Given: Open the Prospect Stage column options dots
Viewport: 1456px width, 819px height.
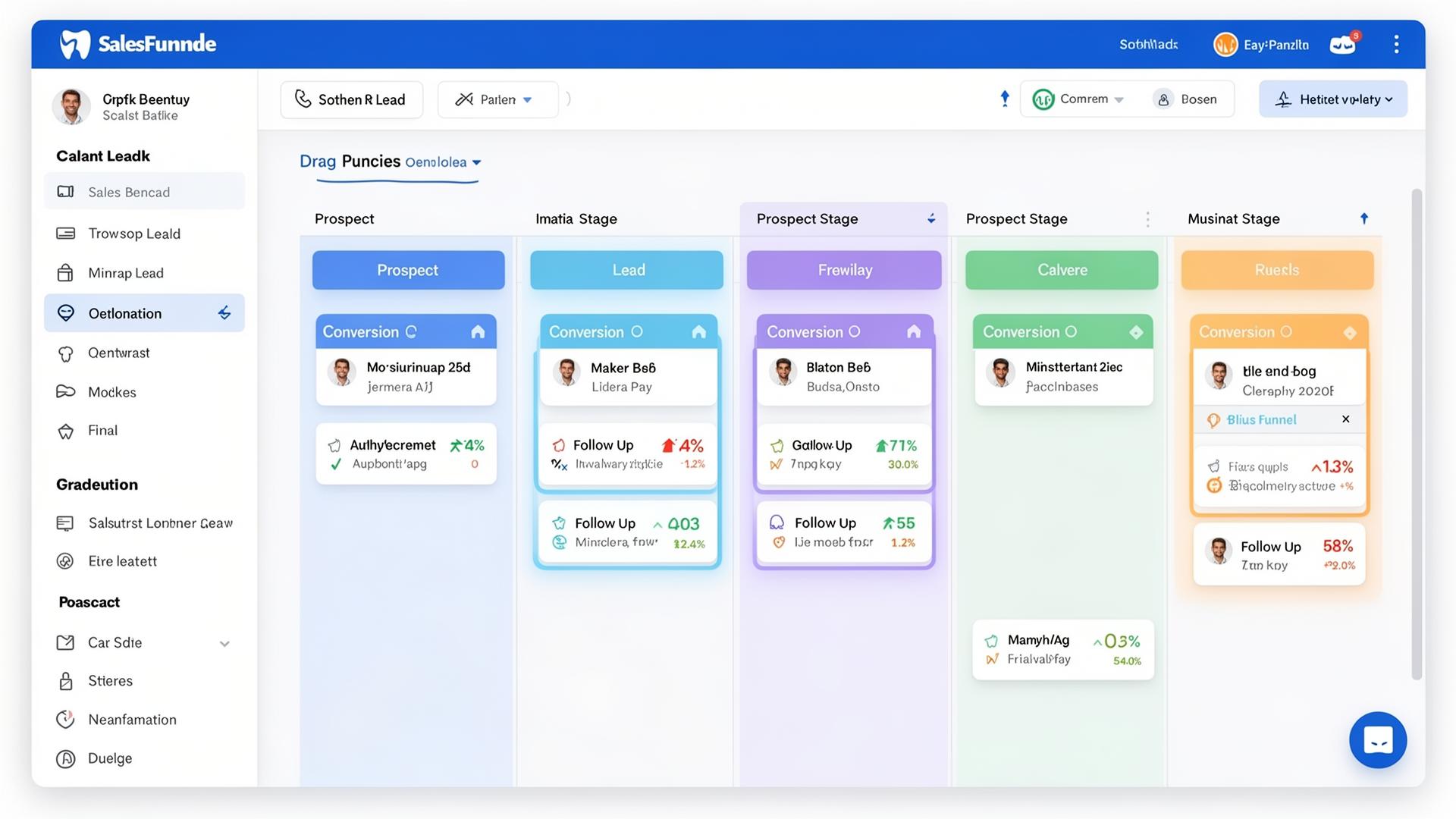Looking at the screenshot, I should coord(1147,219).
